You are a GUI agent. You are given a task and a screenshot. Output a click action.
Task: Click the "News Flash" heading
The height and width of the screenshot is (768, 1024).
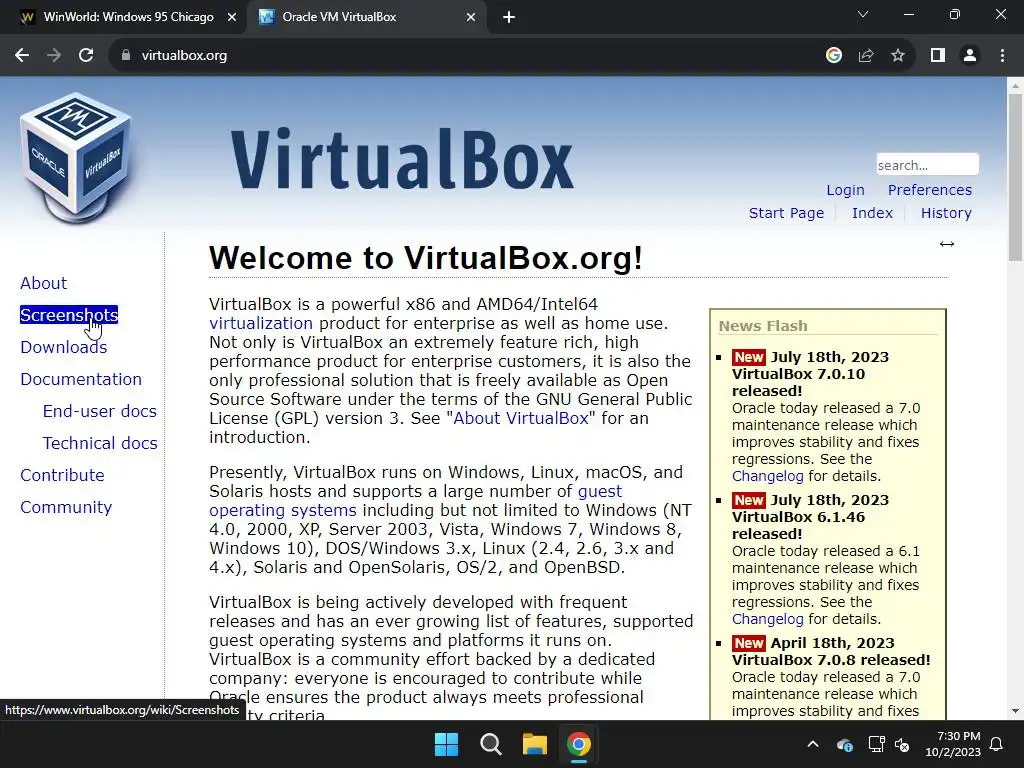click(x=763, y=326)
